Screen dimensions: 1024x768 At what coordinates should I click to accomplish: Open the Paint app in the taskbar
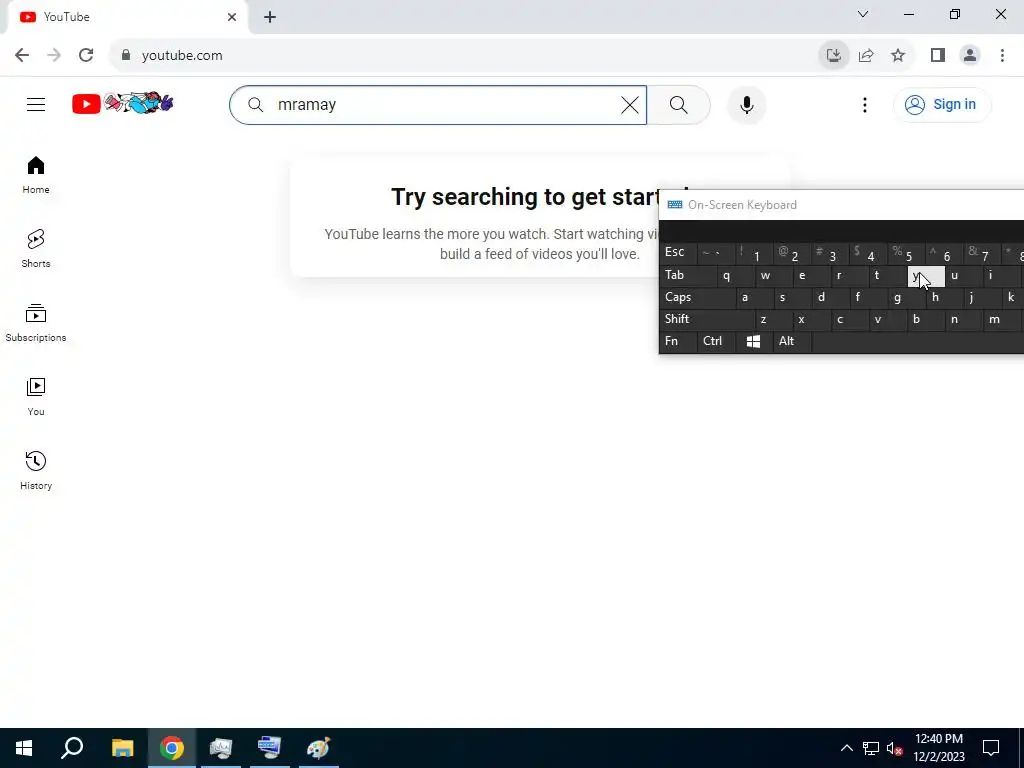point(318,748)
